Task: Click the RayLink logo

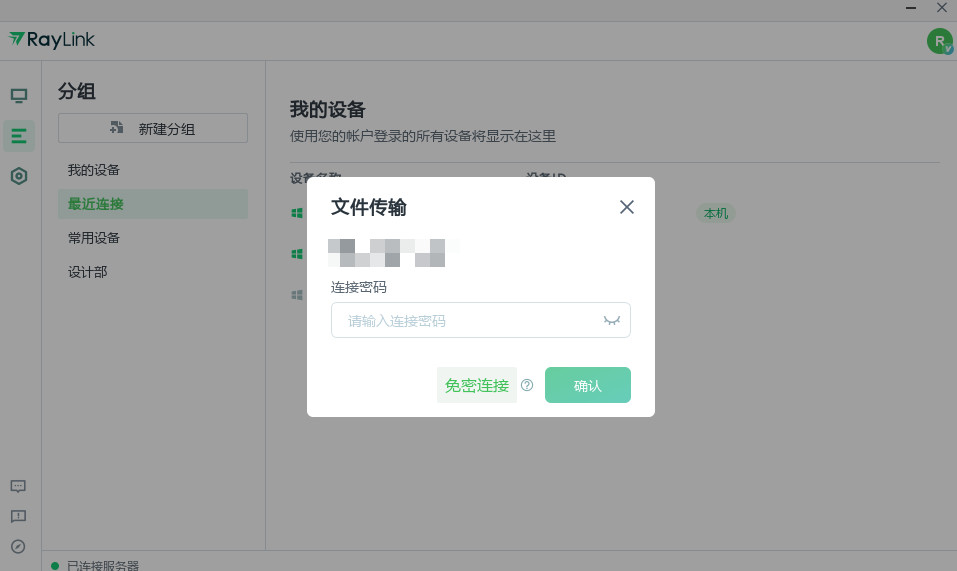Action: (52, 40)
